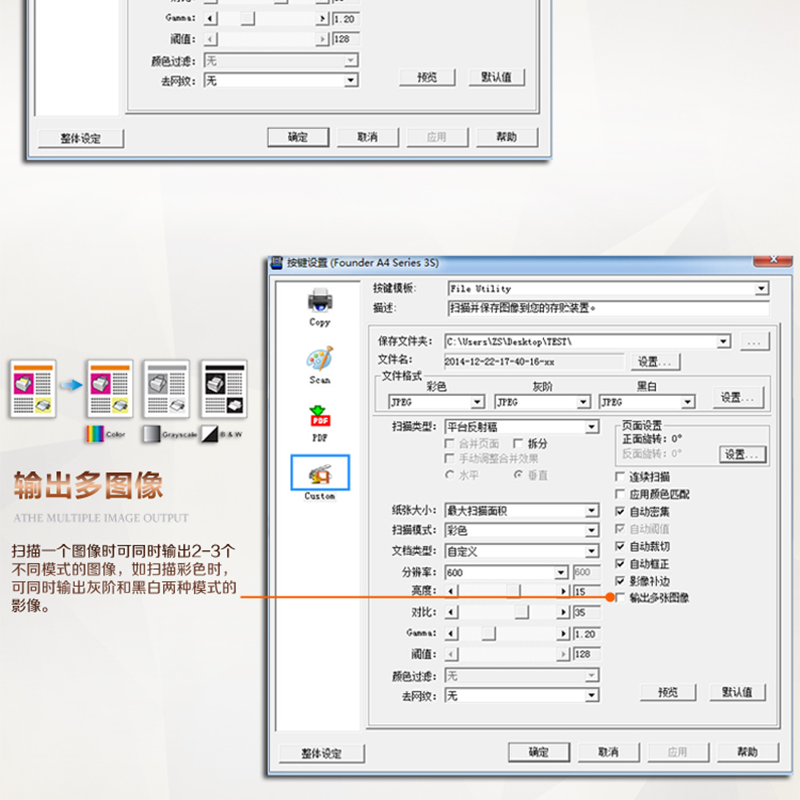Uncheck the 自动裁切 option

pyautogui.click(x=620, y=546)
